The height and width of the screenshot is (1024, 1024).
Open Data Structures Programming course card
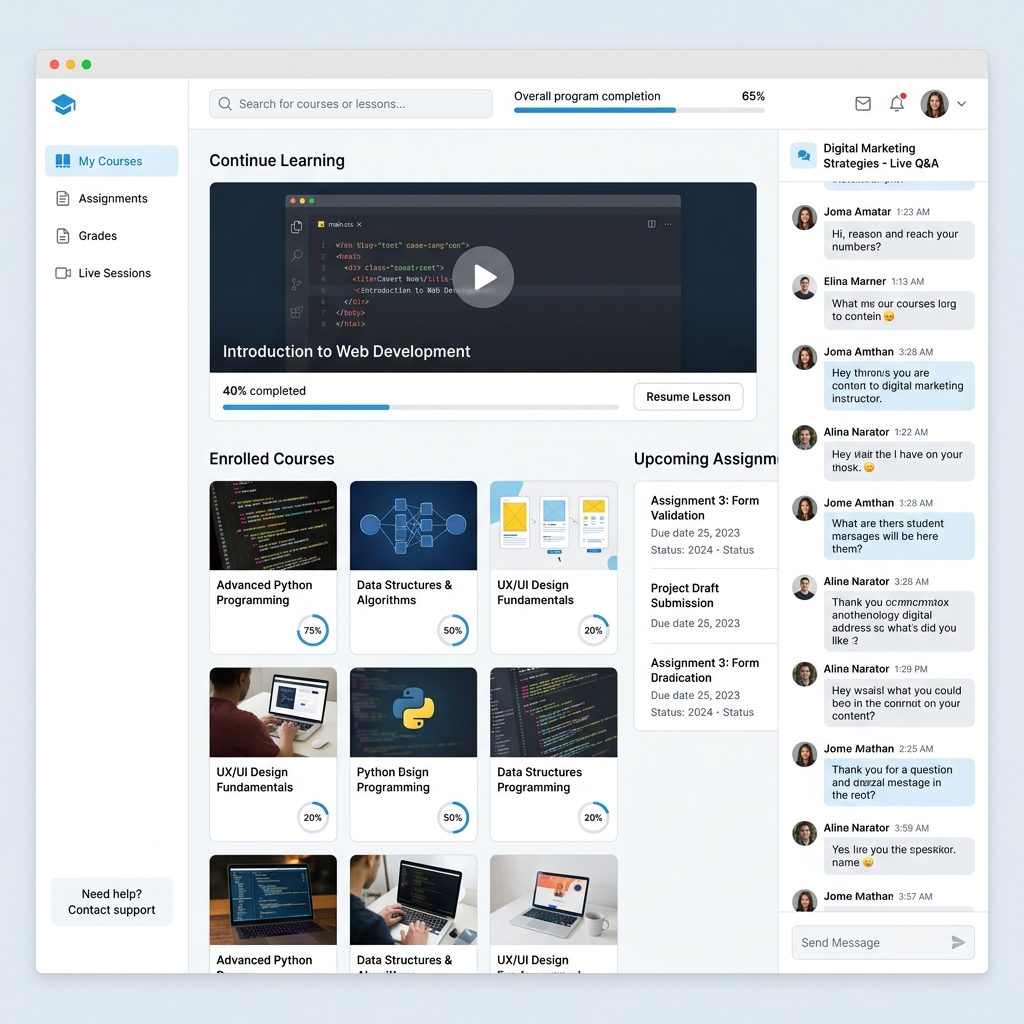pos(554,754)
